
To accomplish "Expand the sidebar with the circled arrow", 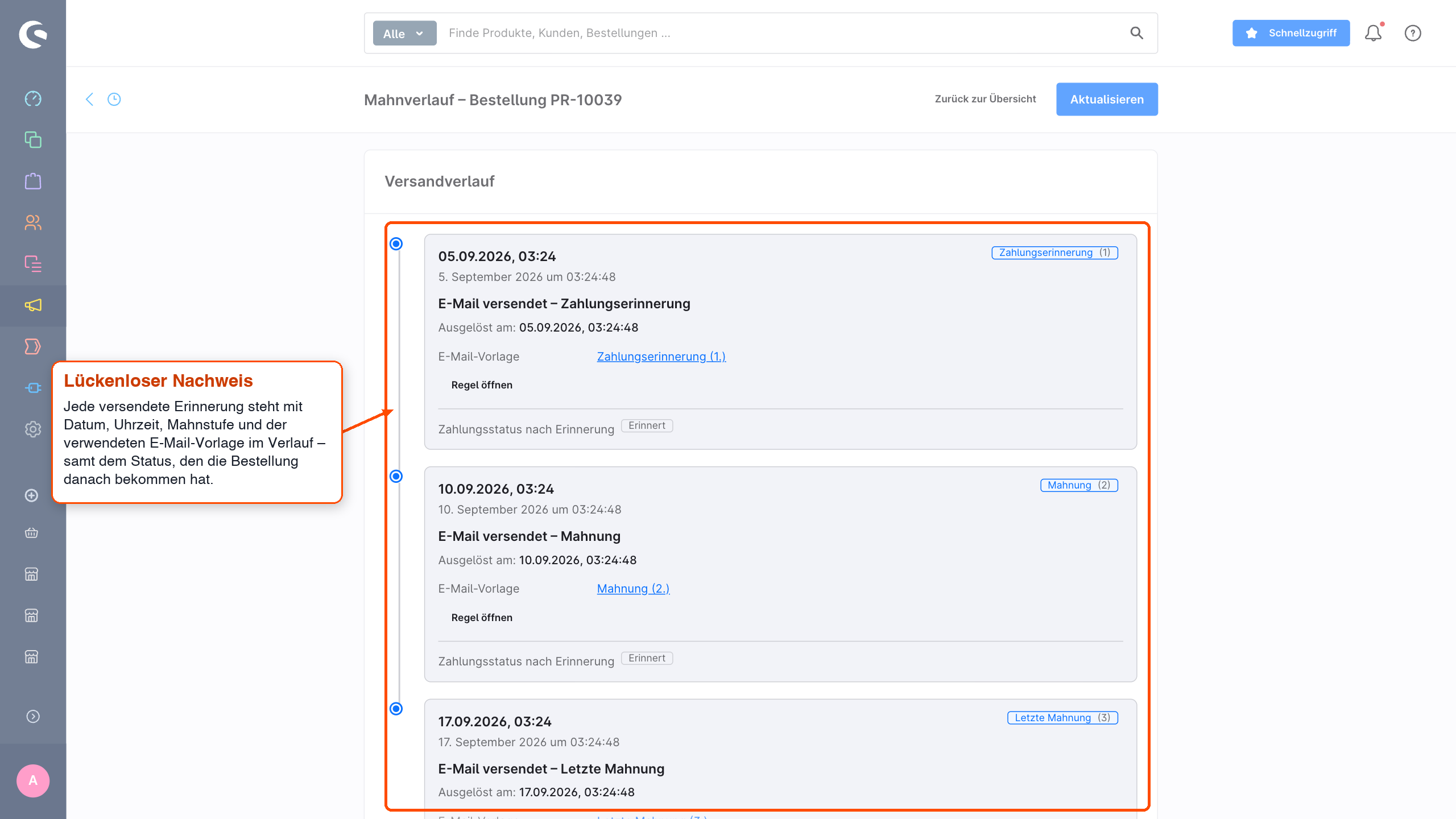I will point(33,717).
